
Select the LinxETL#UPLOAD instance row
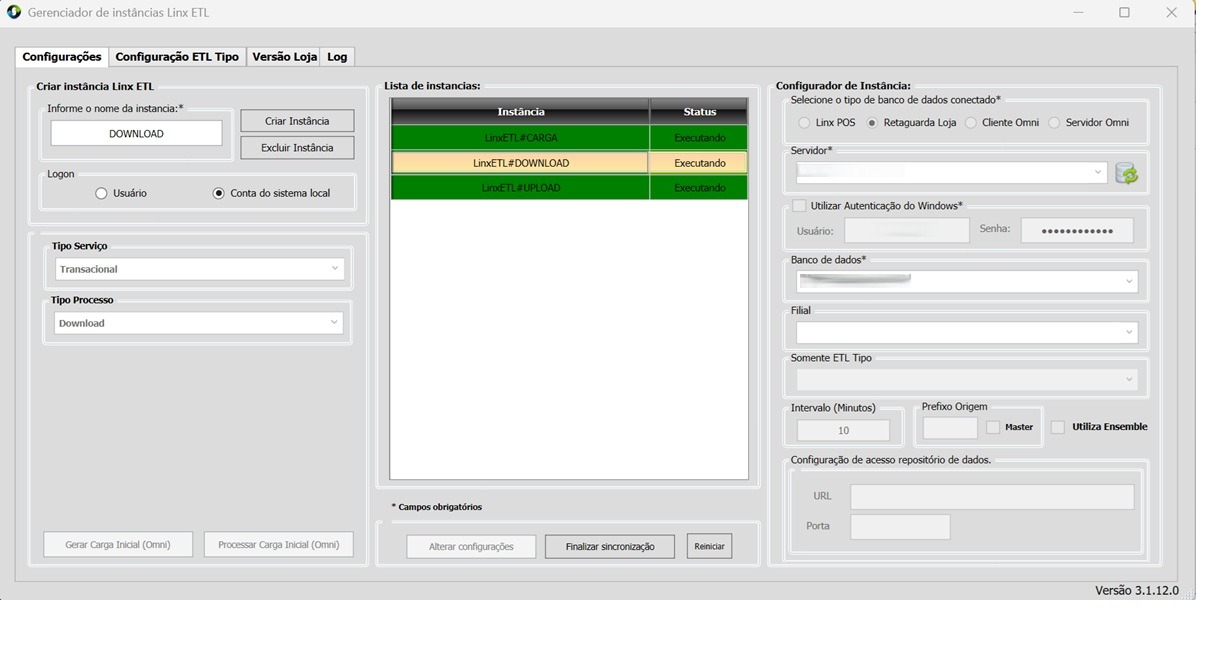coord(569,188)
